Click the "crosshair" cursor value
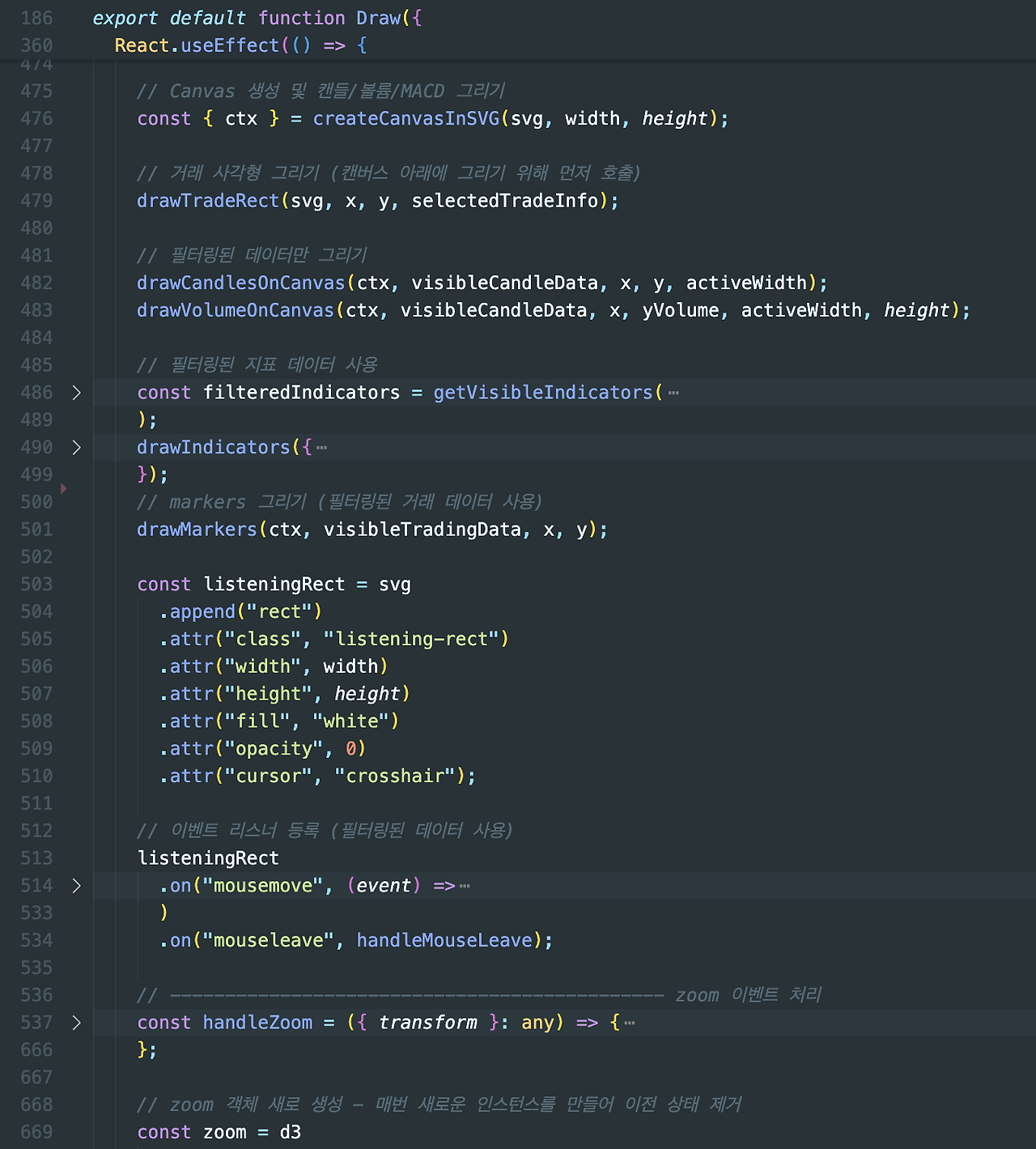The width and height of the screenshot is (1036, 1149). [395, 777]
